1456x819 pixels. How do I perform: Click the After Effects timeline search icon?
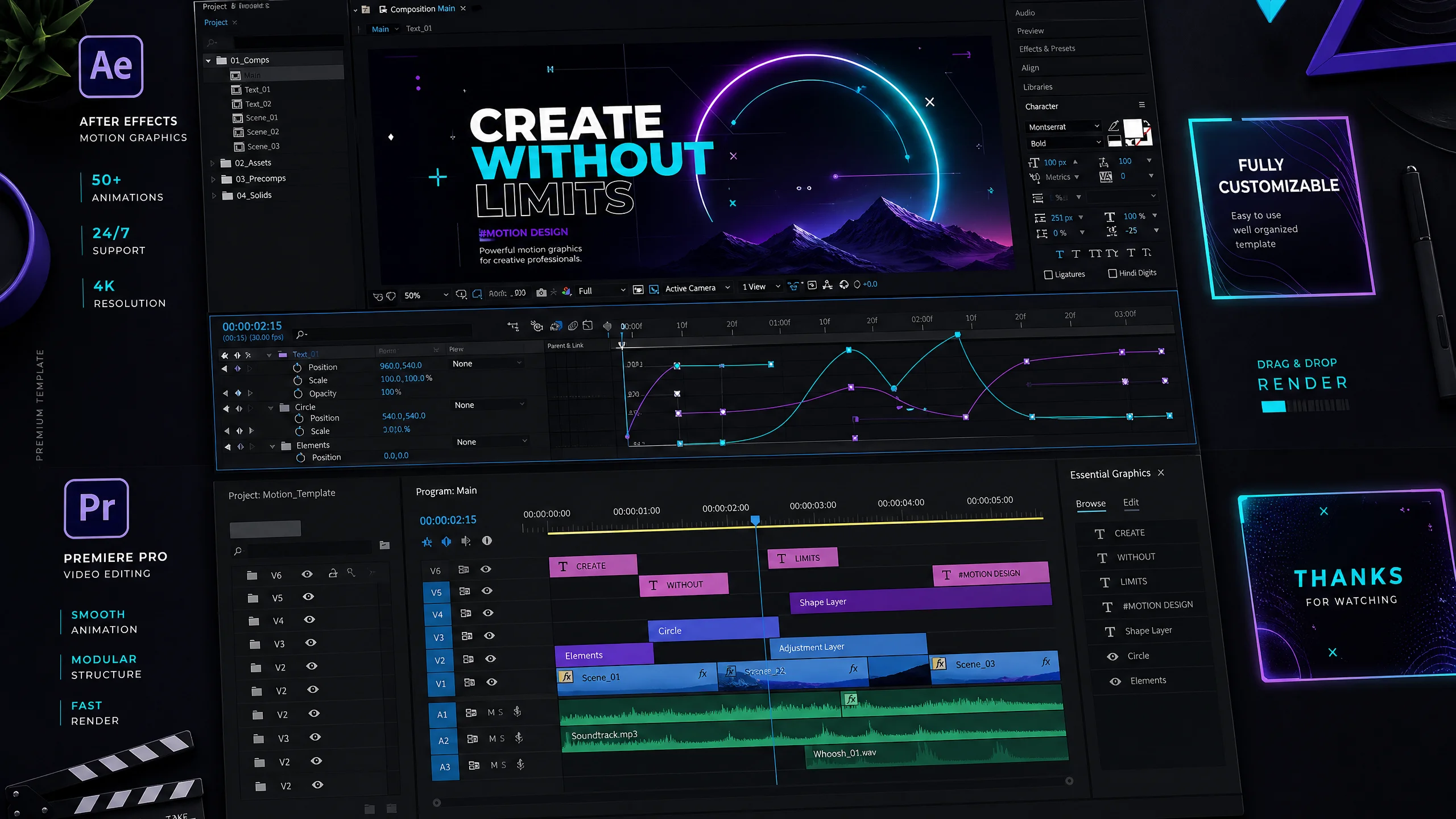[301, 334]
